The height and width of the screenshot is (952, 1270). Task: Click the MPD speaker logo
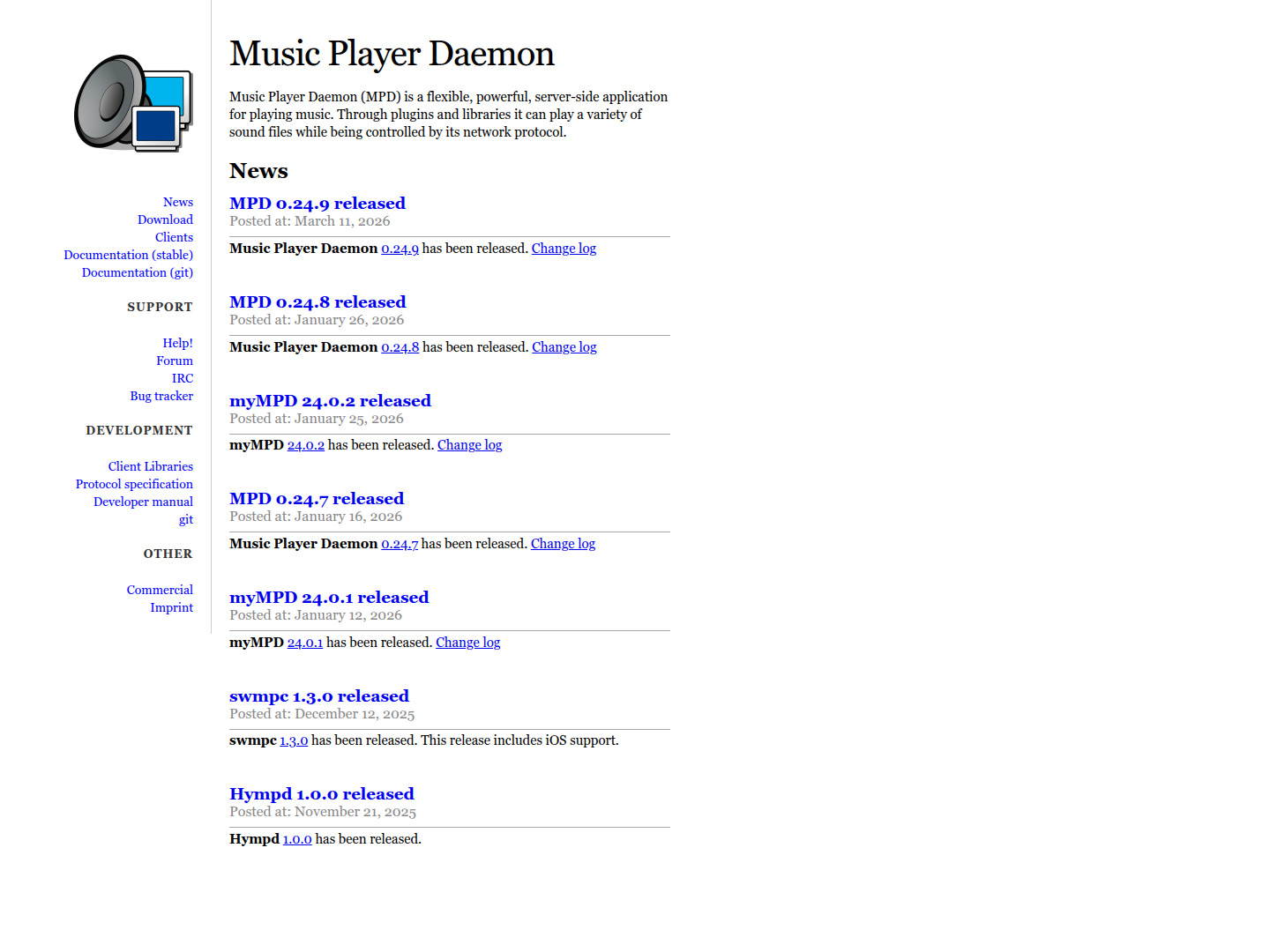pos(133,103)
